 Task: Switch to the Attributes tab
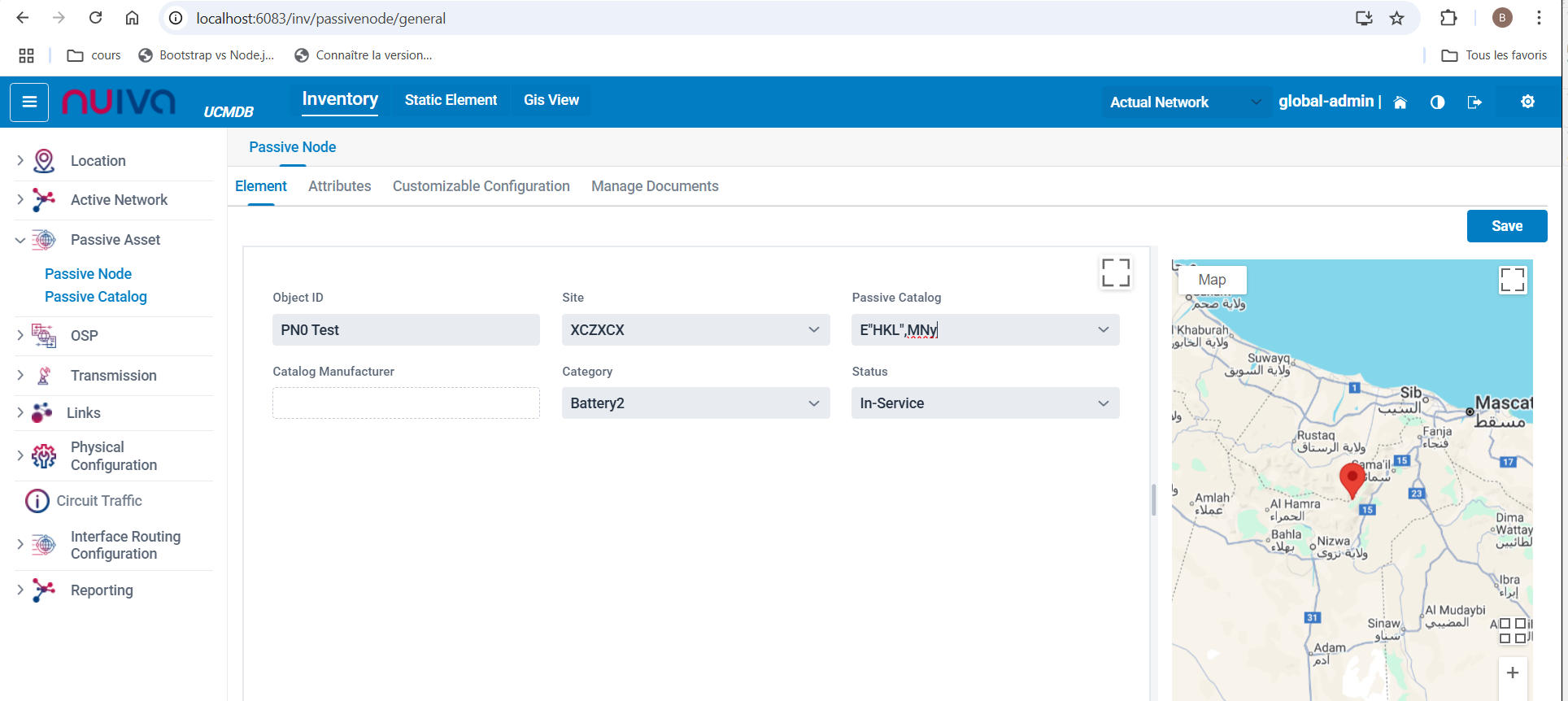tap(339, 186)
